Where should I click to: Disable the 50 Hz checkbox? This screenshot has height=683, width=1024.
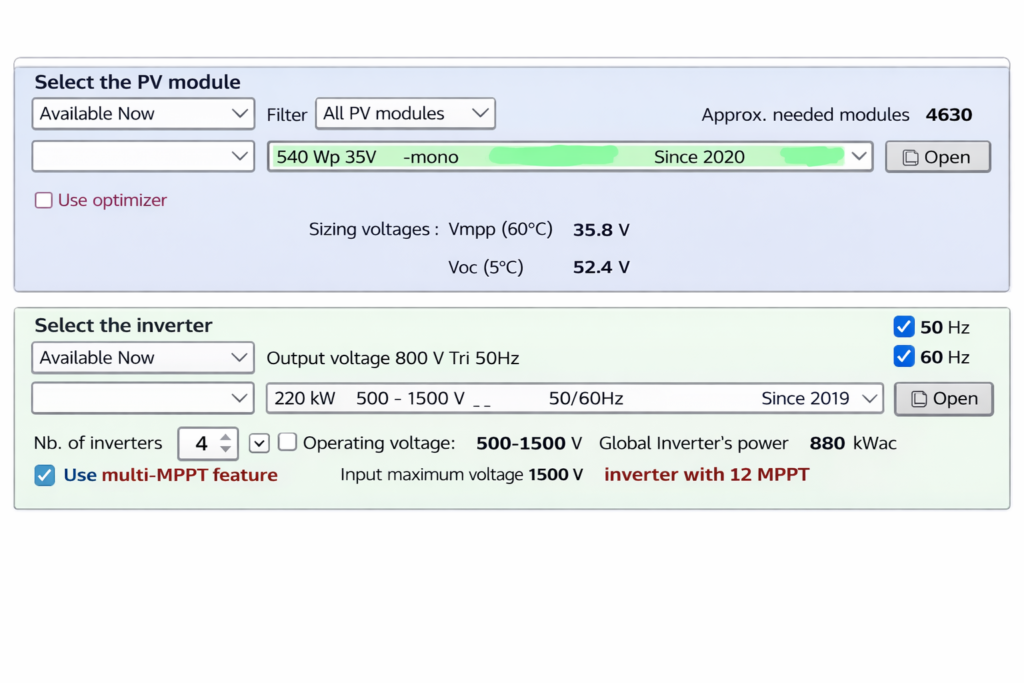pyautogui.click(x=904, y=326)
